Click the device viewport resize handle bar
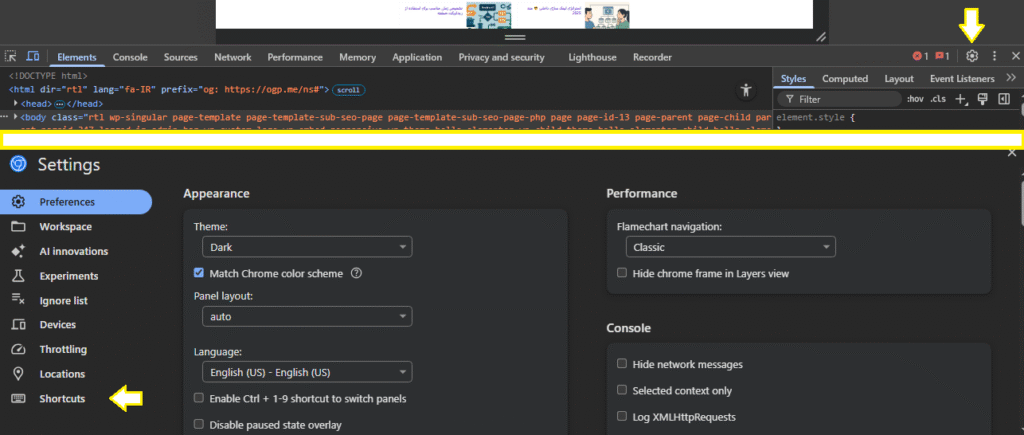The height and width of the screenshot is (435, 1024). coord(515,37)
